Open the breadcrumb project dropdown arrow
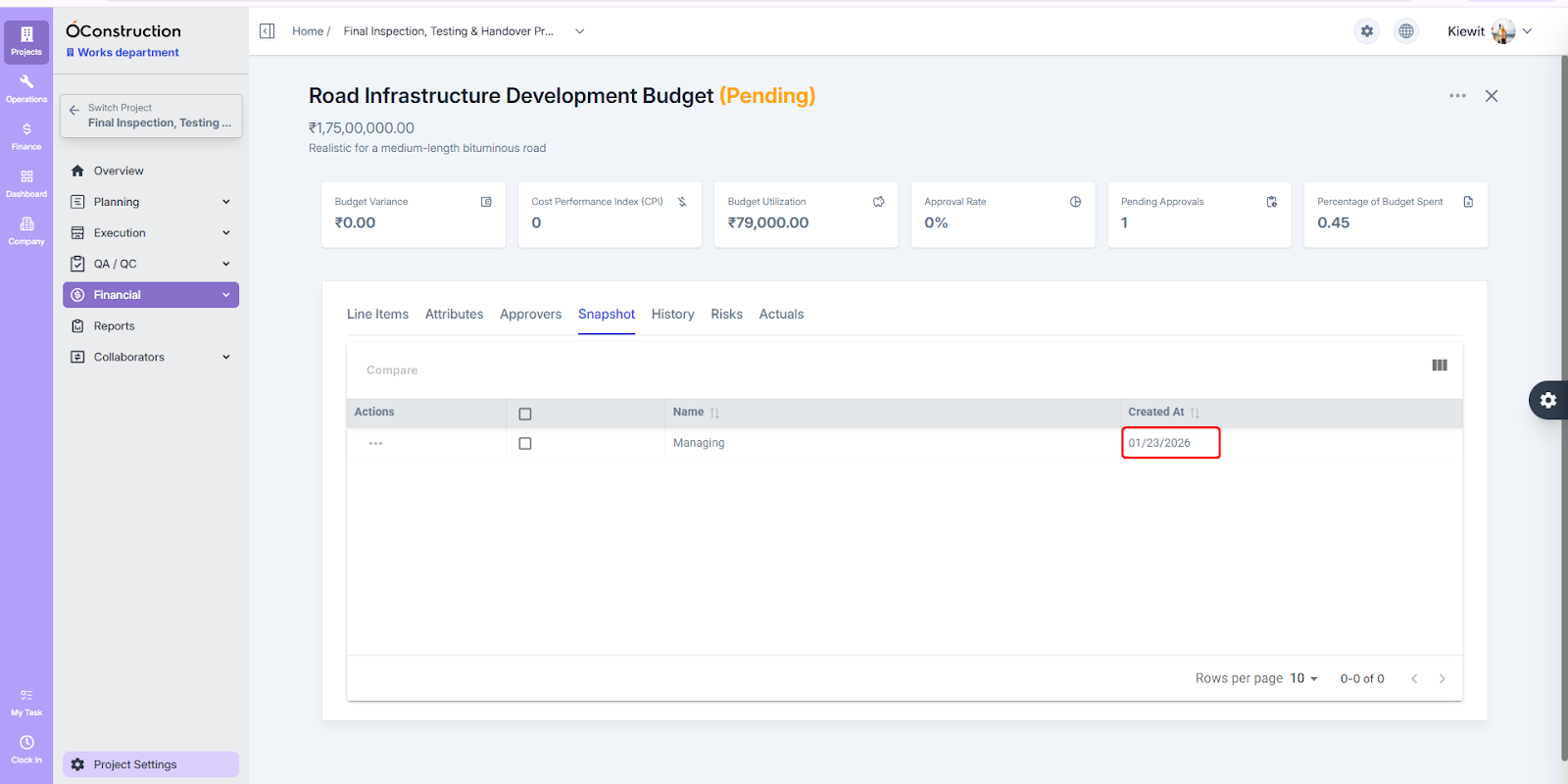The height and width of the screenshot is (784, 1568). pyautogui.click(x=579, y=31)
